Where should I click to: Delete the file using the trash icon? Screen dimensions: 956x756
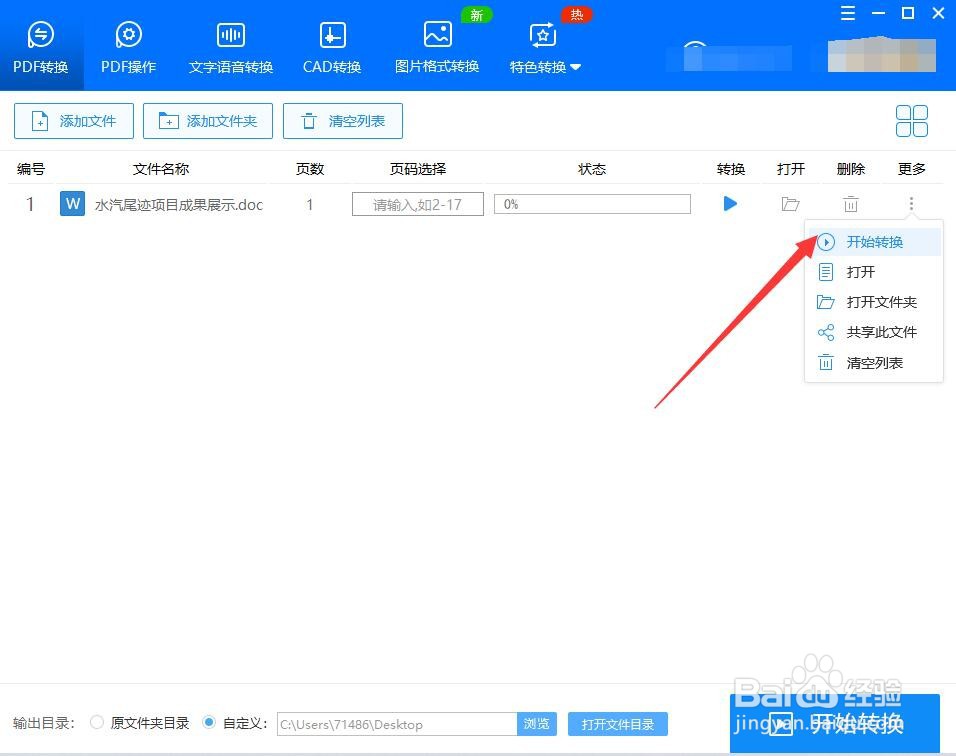click(850, 204)
